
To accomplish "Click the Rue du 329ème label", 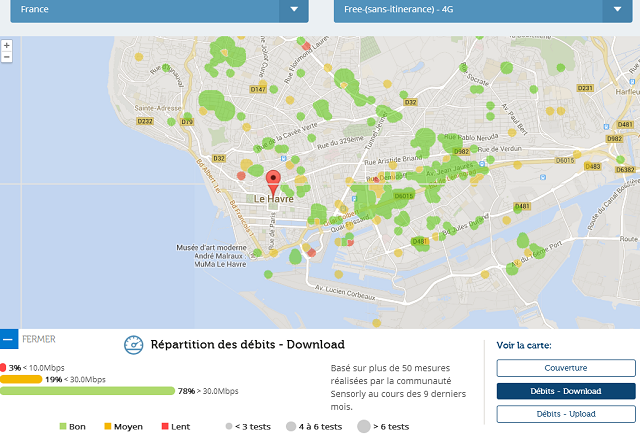I will coord(340,143).
